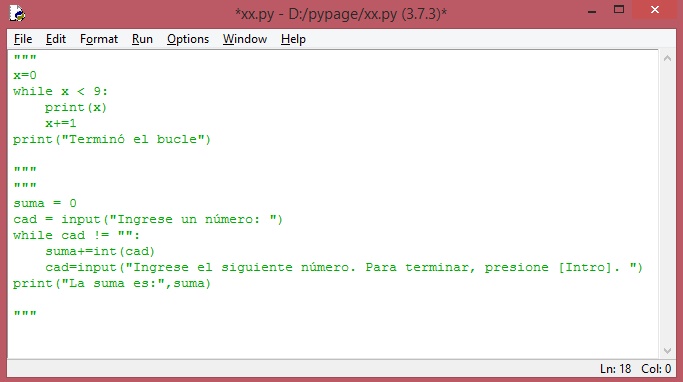
Task: Close the xx.py editor window
Action: click(x=654, y=10)
